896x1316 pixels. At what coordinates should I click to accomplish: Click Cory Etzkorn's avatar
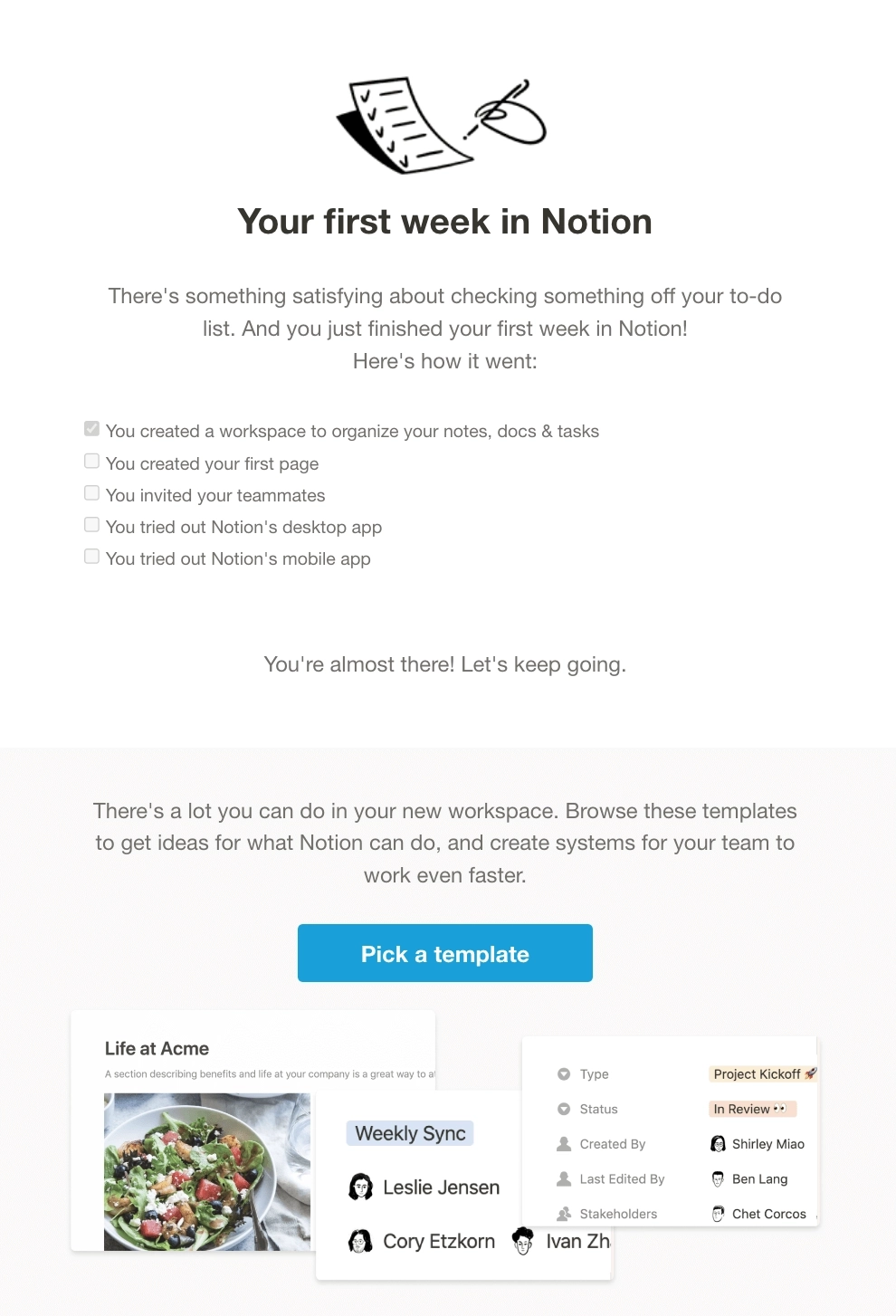[361, 1241]
